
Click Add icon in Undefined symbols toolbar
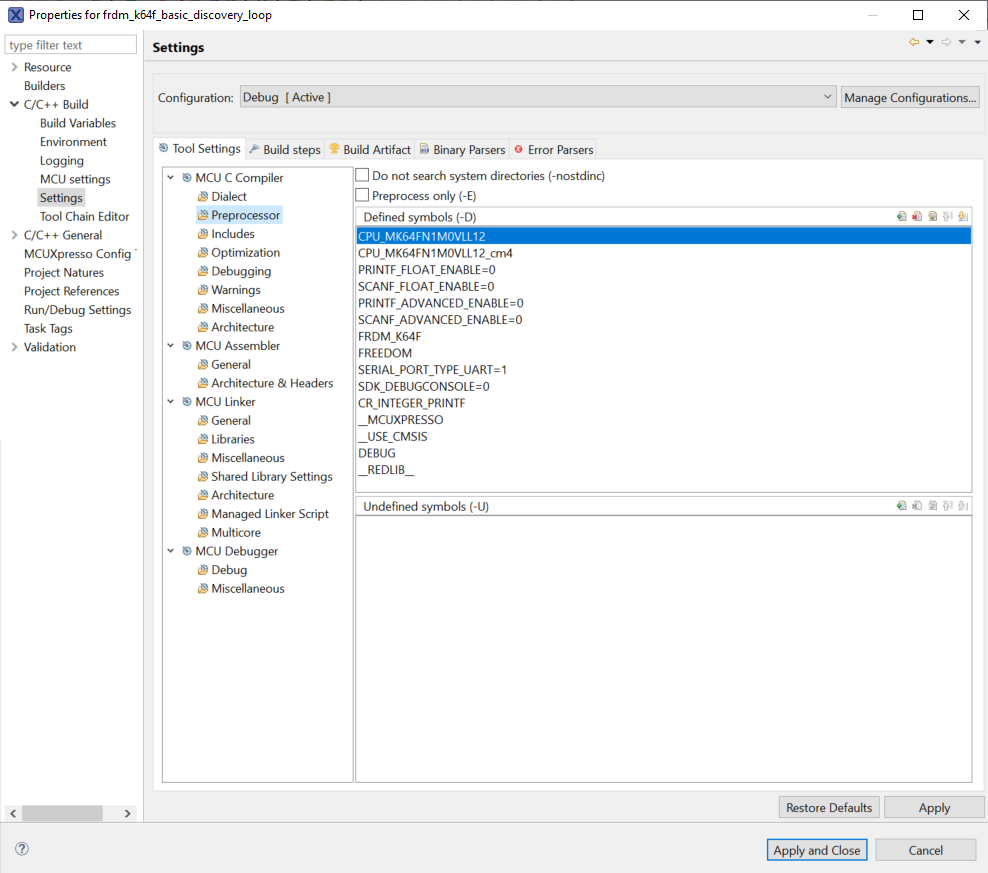pos(902,506)
